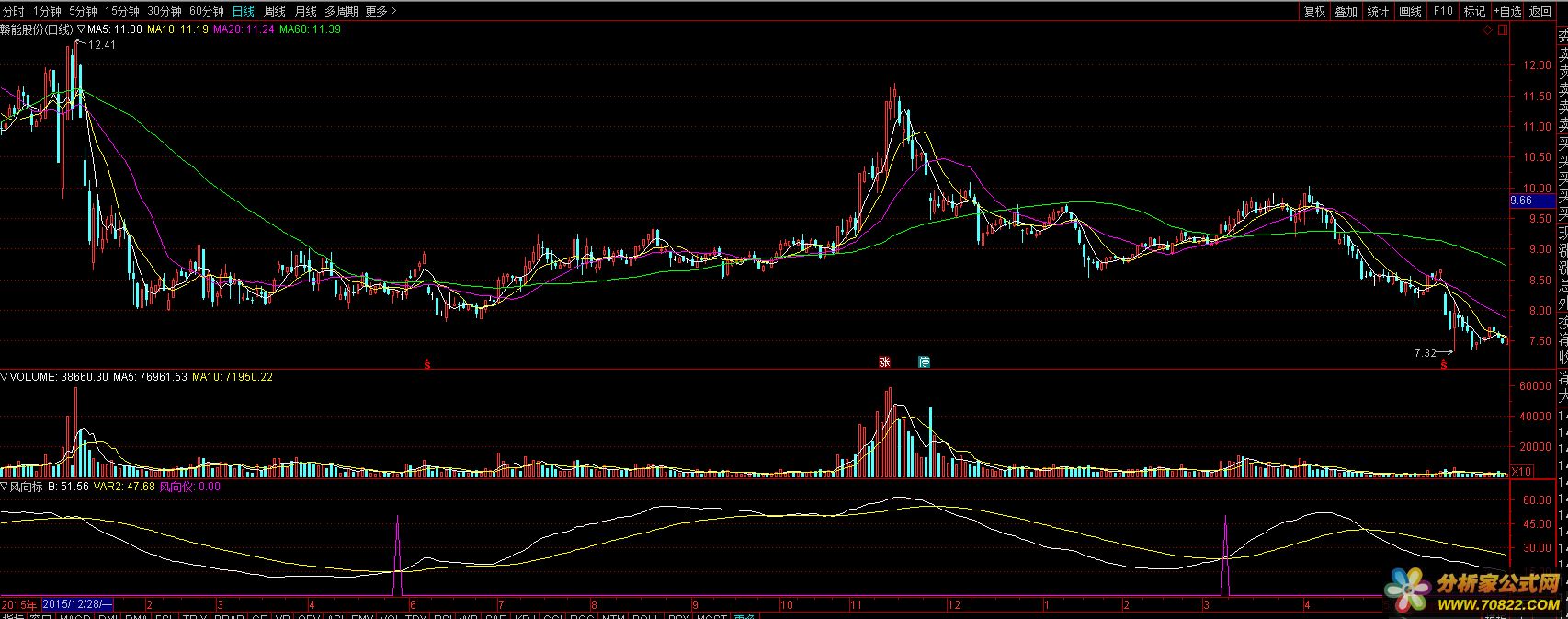Screen dimensions: 1568x619
Task: Click month 12 on the time axis
Action: (x=954, y=605)
